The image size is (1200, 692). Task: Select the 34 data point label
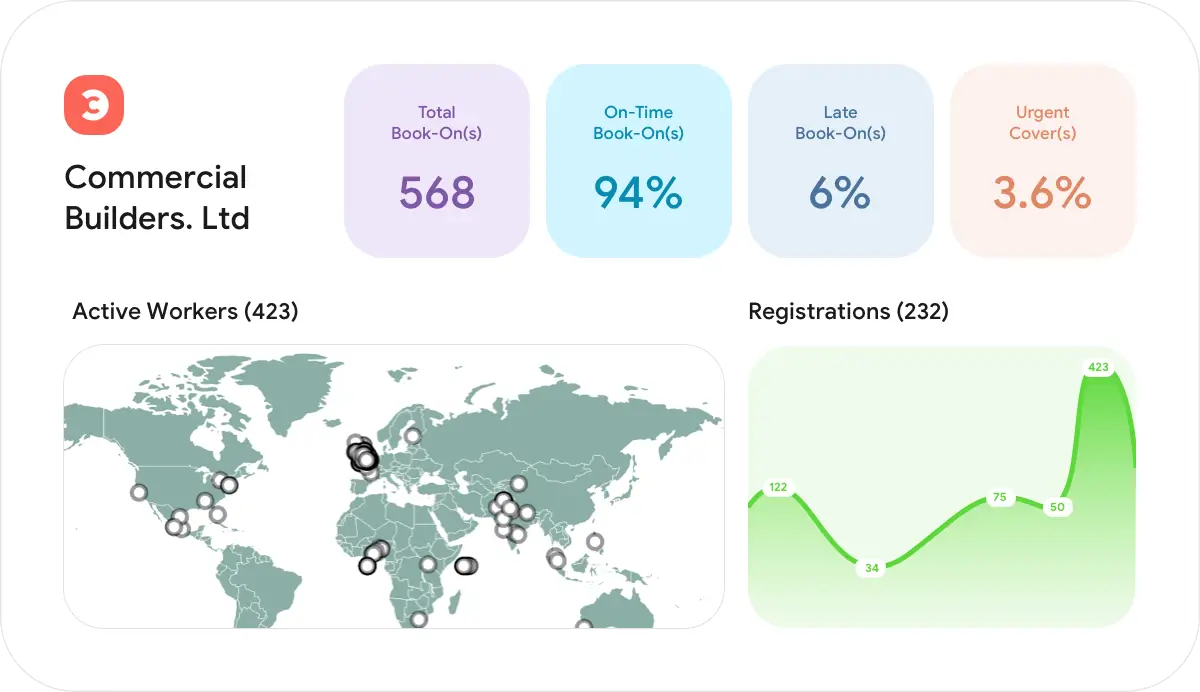(872, 568)
